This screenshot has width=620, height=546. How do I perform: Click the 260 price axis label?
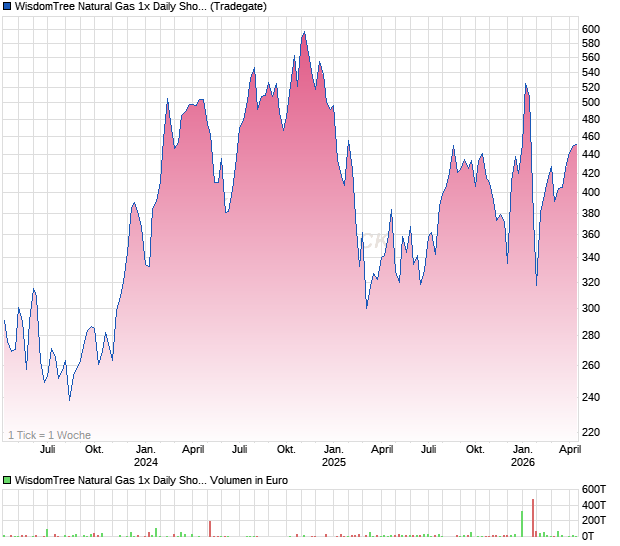(591, 365)
